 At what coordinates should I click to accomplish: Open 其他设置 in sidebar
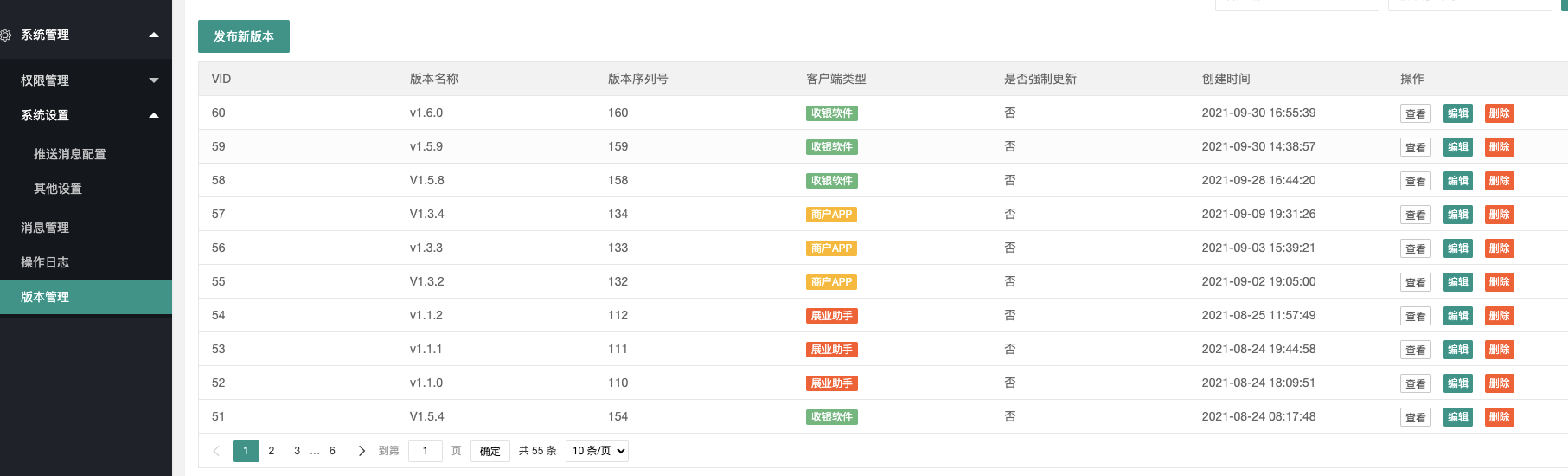coord(58,189)
